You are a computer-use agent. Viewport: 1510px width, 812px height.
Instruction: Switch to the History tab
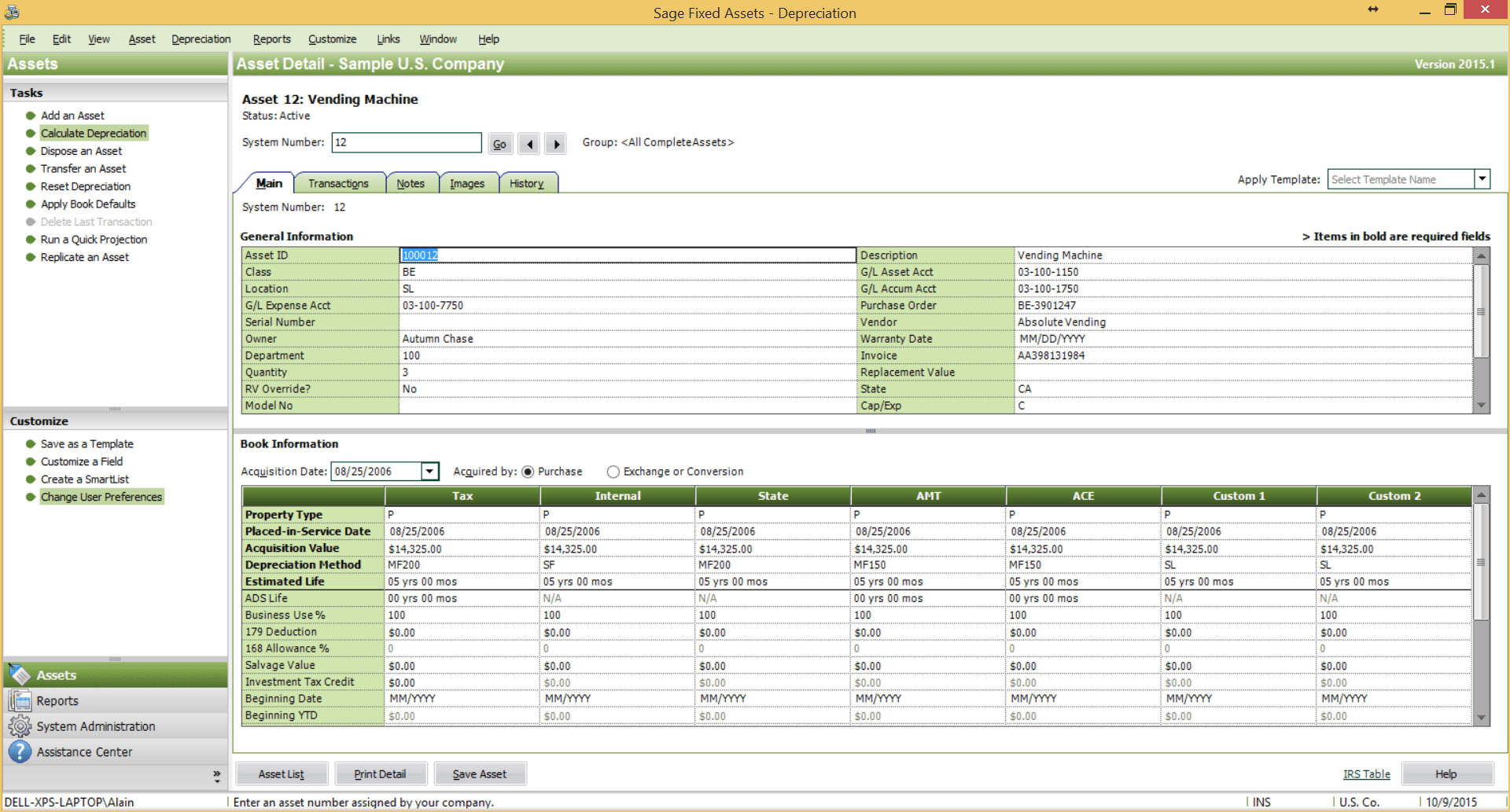[x=528, y=182]
